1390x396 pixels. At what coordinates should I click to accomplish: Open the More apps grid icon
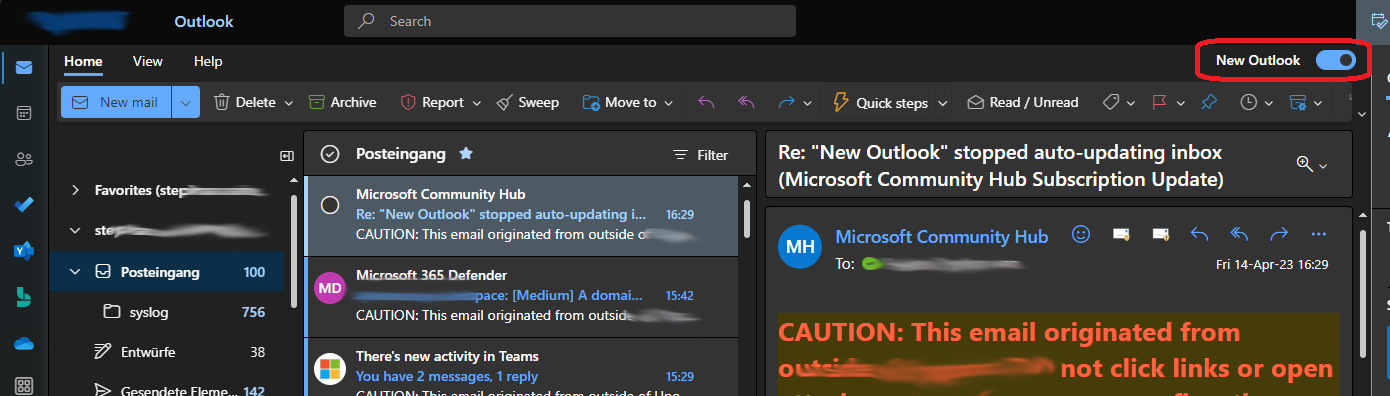click(x=24, y=385)
